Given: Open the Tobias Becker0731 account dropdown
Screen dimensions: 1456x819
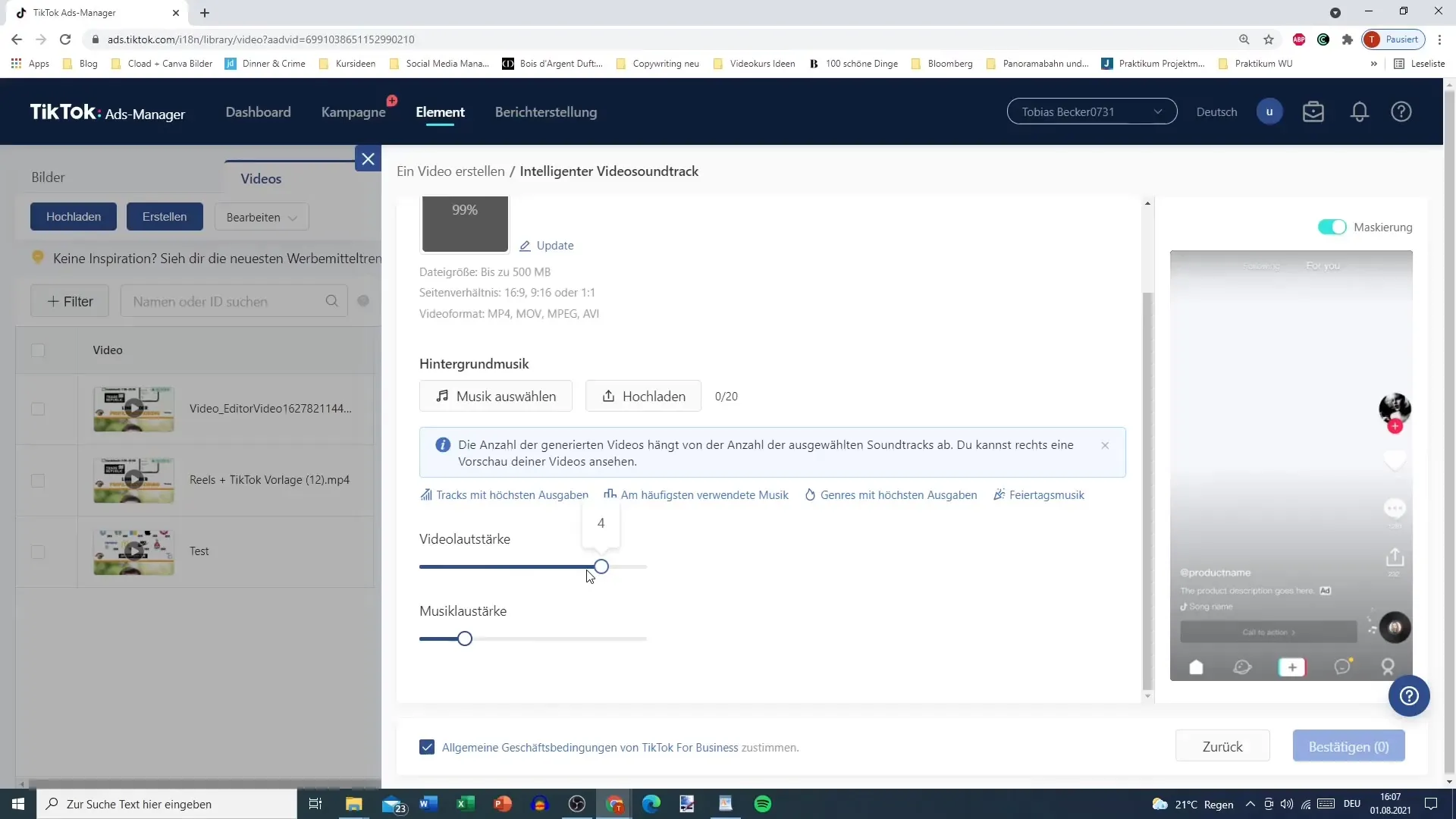Looking at the screenshot, I should pos(1091,111).
